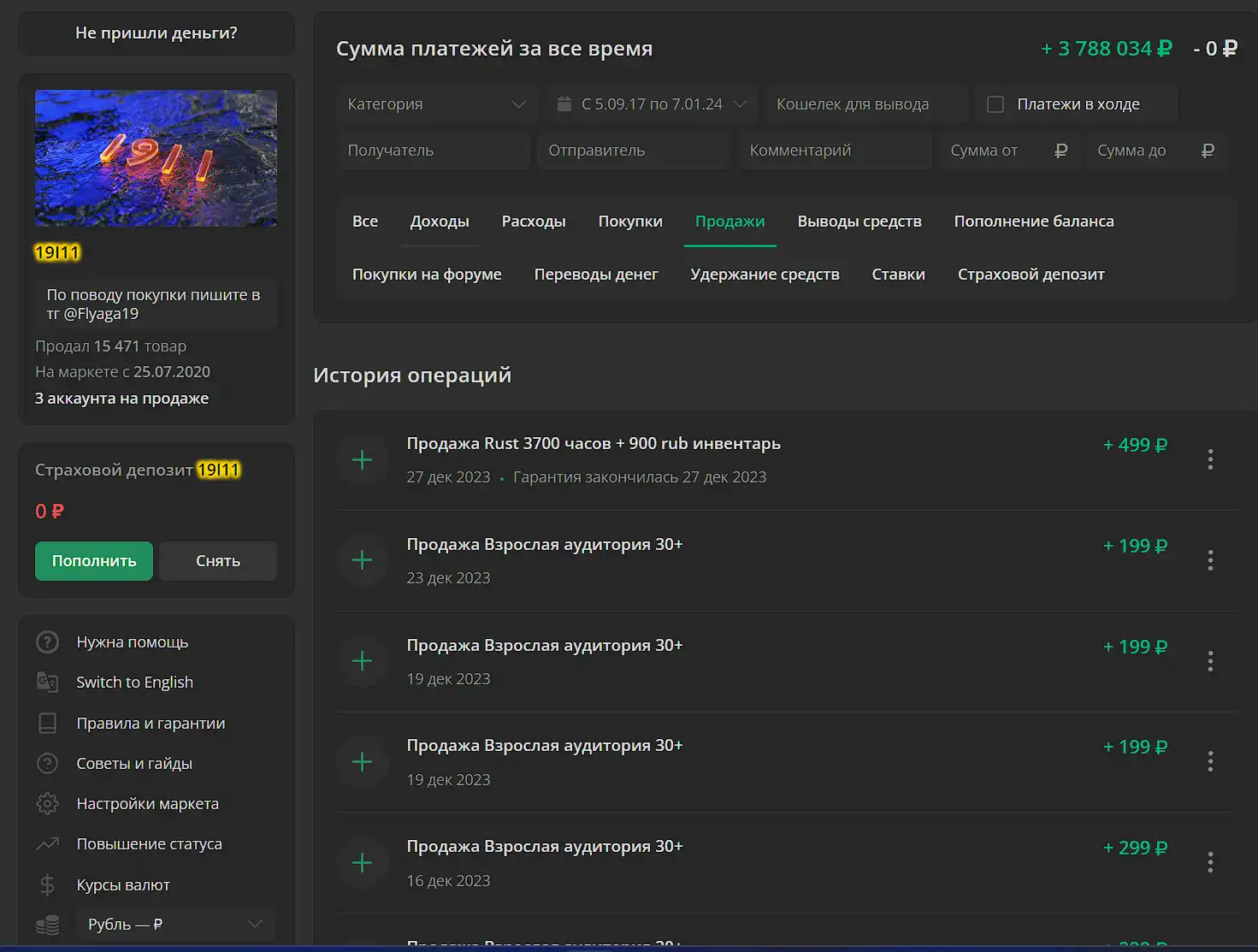Click the 1911 profile avatar image

156,158
